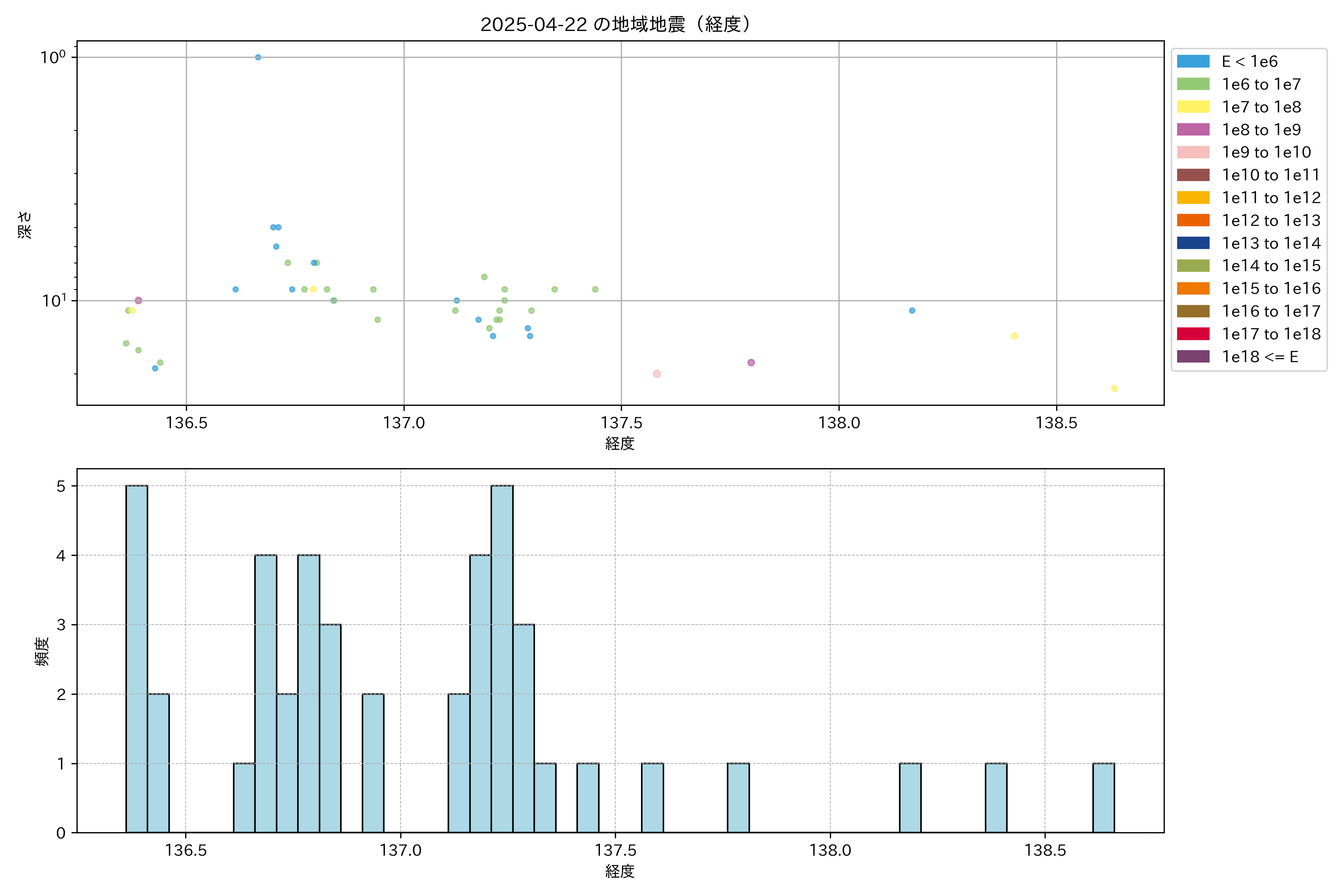This screenshot has width=1344, height=896.
Task: Click the purple scatter point near longitude 137.8
Action: coord(751,363)
